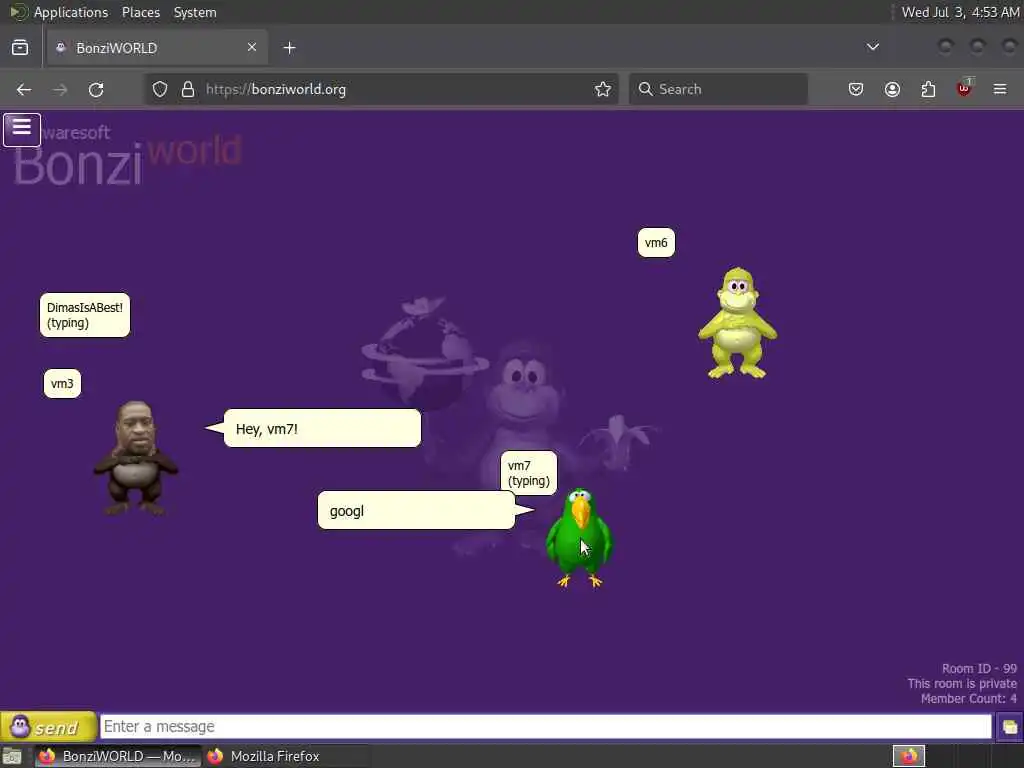Focus the Enter a message field
Screen dimensions: 1024x768
pos(546,727)
